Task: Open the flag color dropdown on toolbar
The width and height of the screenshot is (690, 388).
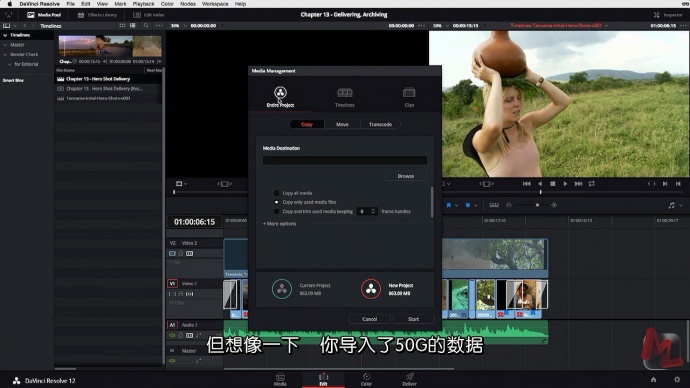Action: pos(457,205)
